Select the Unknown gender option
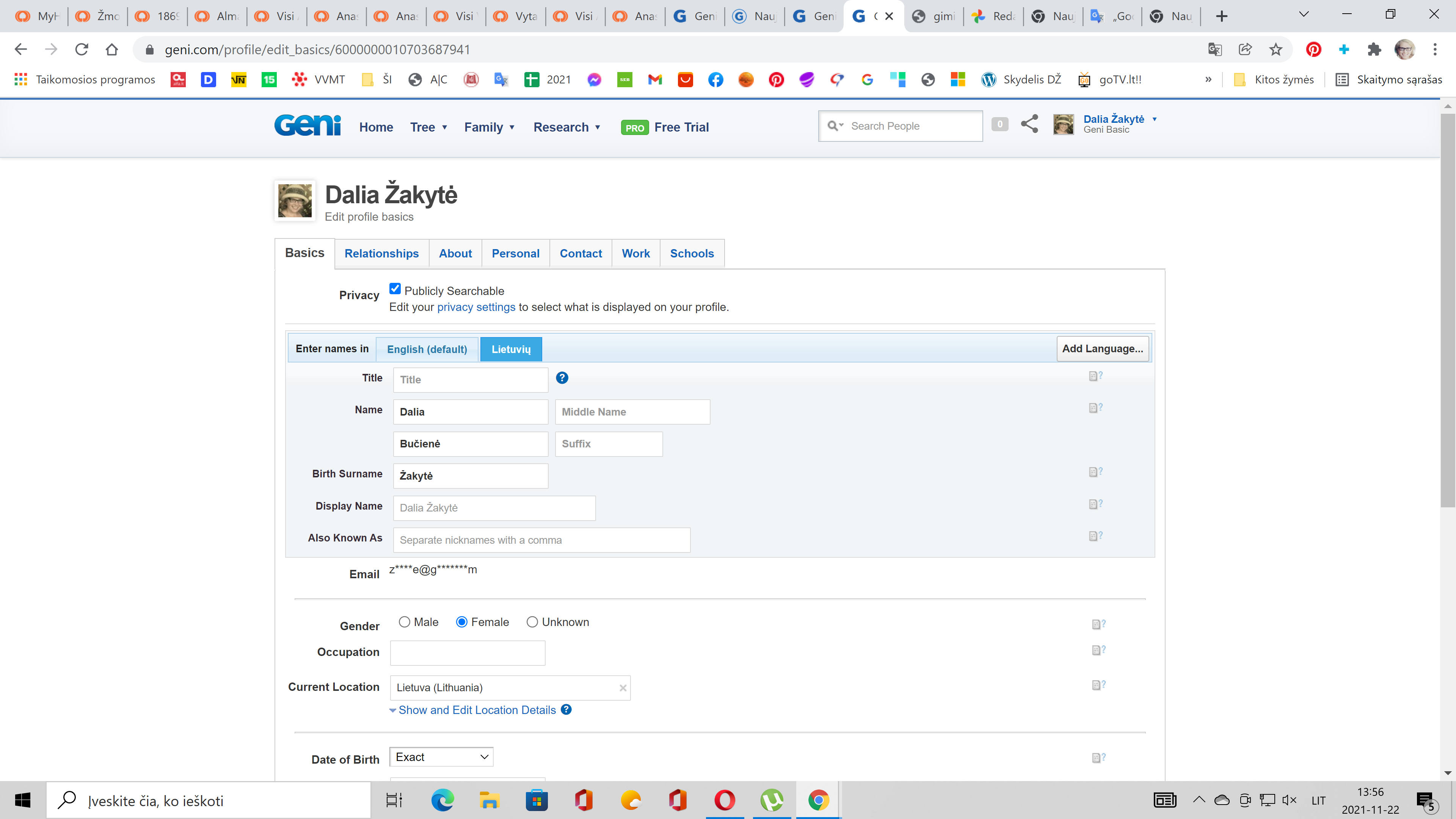Screen dimensions: 1456x819 coord(532,622)
